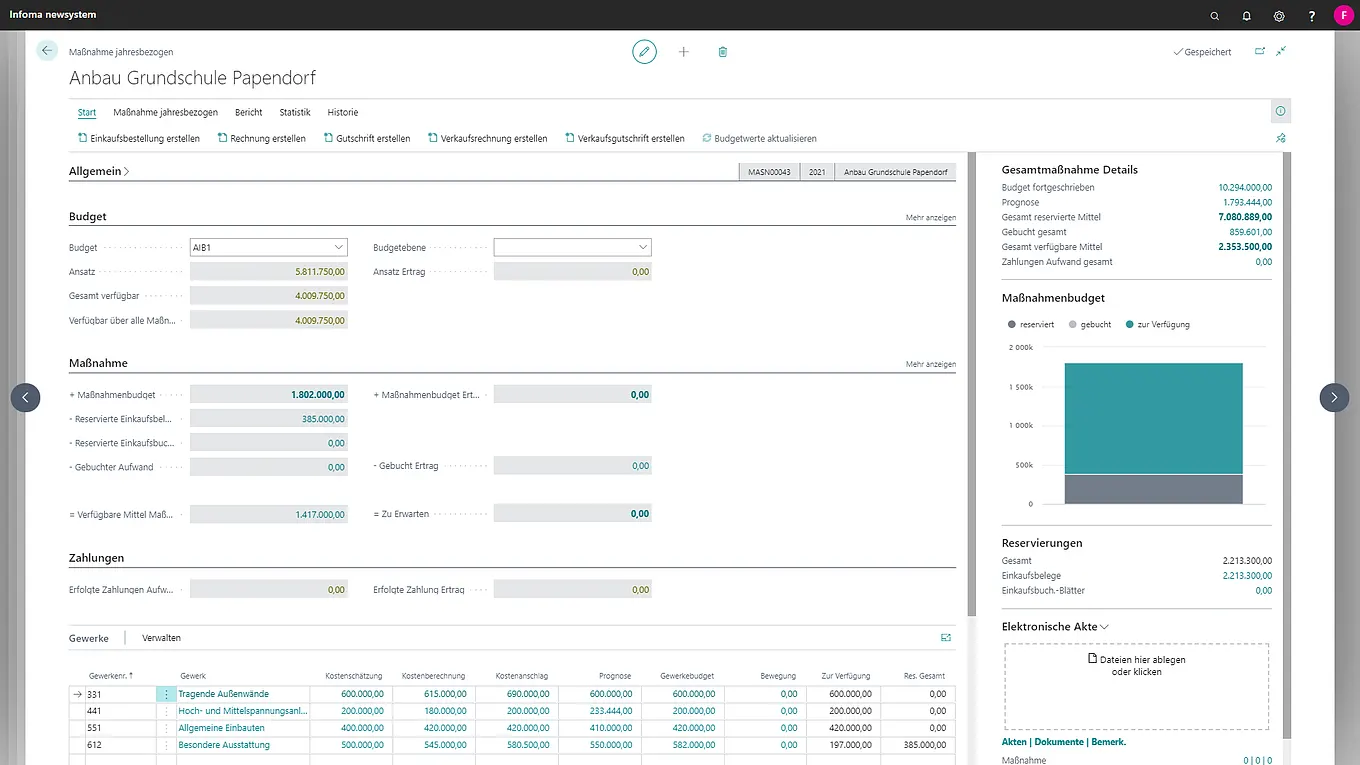Screen dimensions: 1360x765
Task: Open the Budget dropdown showing AIB1
Action: click(268, 247)
